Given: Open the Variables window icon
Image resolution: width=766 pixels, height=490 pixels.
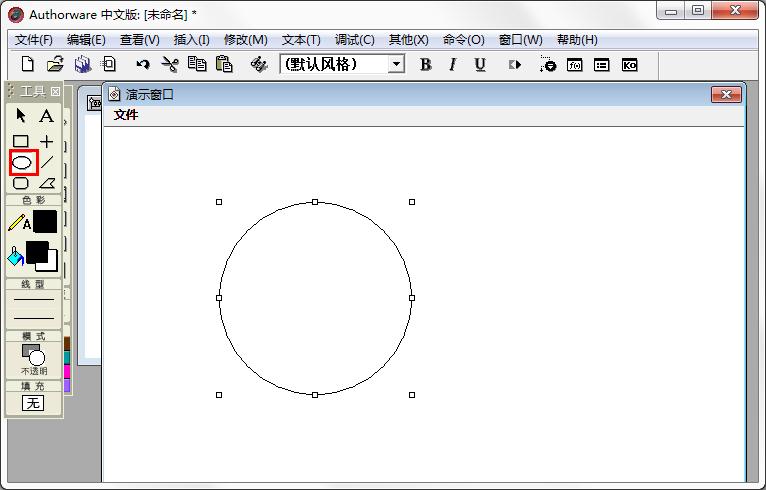Looking at the screenshot, I should pos(601,64).
